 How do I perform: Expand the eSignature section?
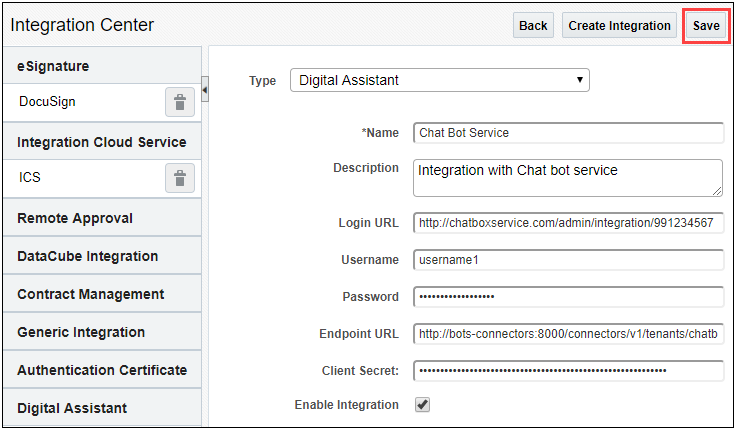click(x=102, y=66)
